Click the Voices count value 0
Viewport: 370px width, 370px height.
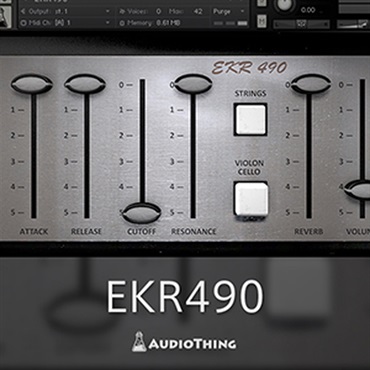coord(158,11)
